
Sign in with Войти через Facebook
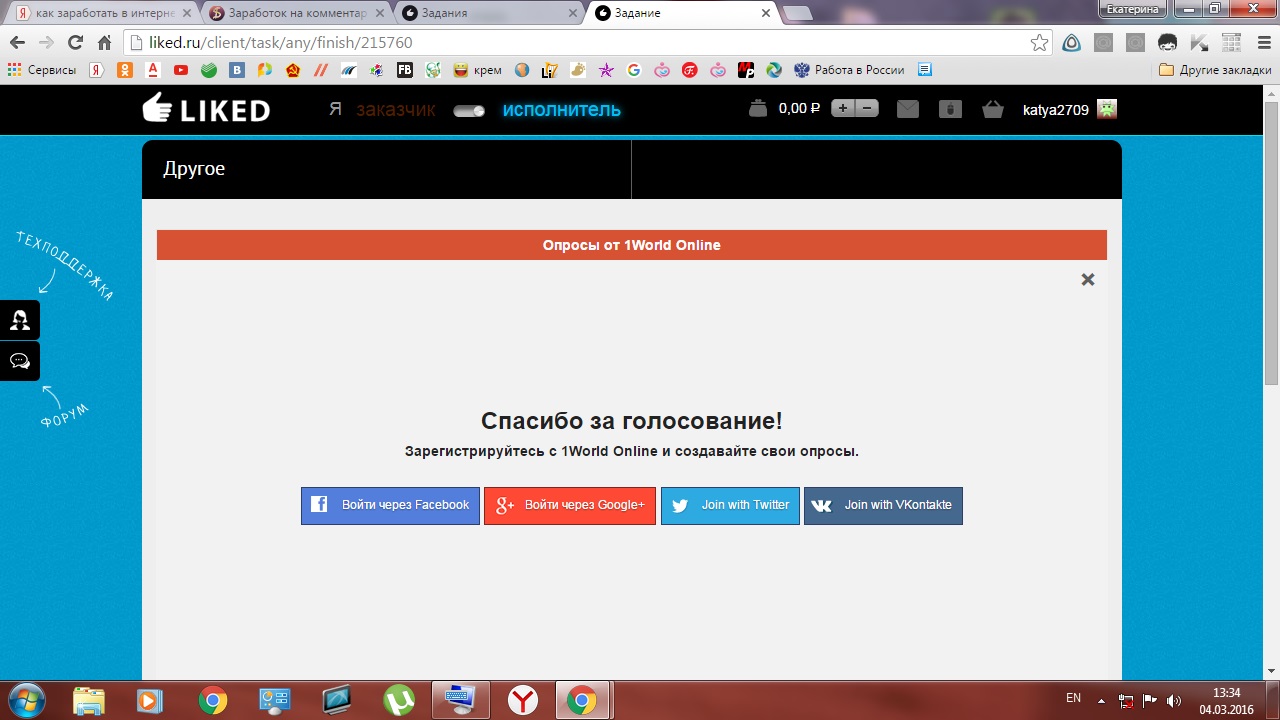[390, 505]
